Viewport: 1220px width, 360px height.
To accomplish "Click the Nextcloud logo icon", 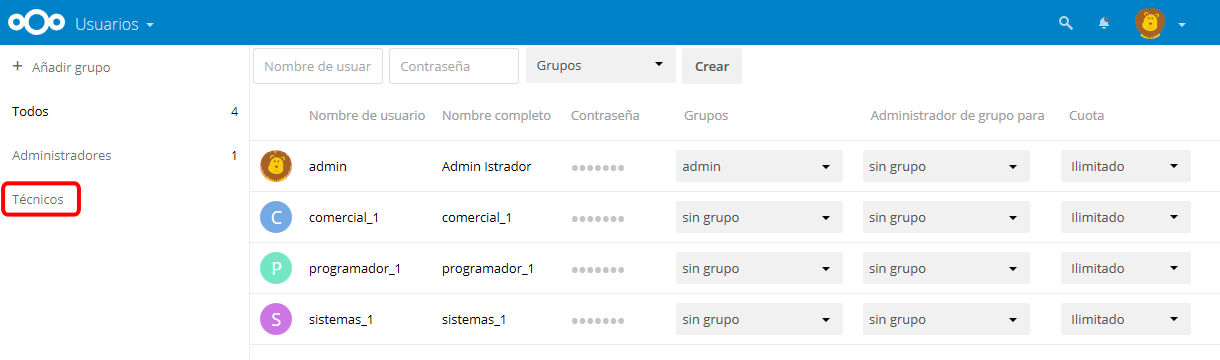I will [36, 23].
